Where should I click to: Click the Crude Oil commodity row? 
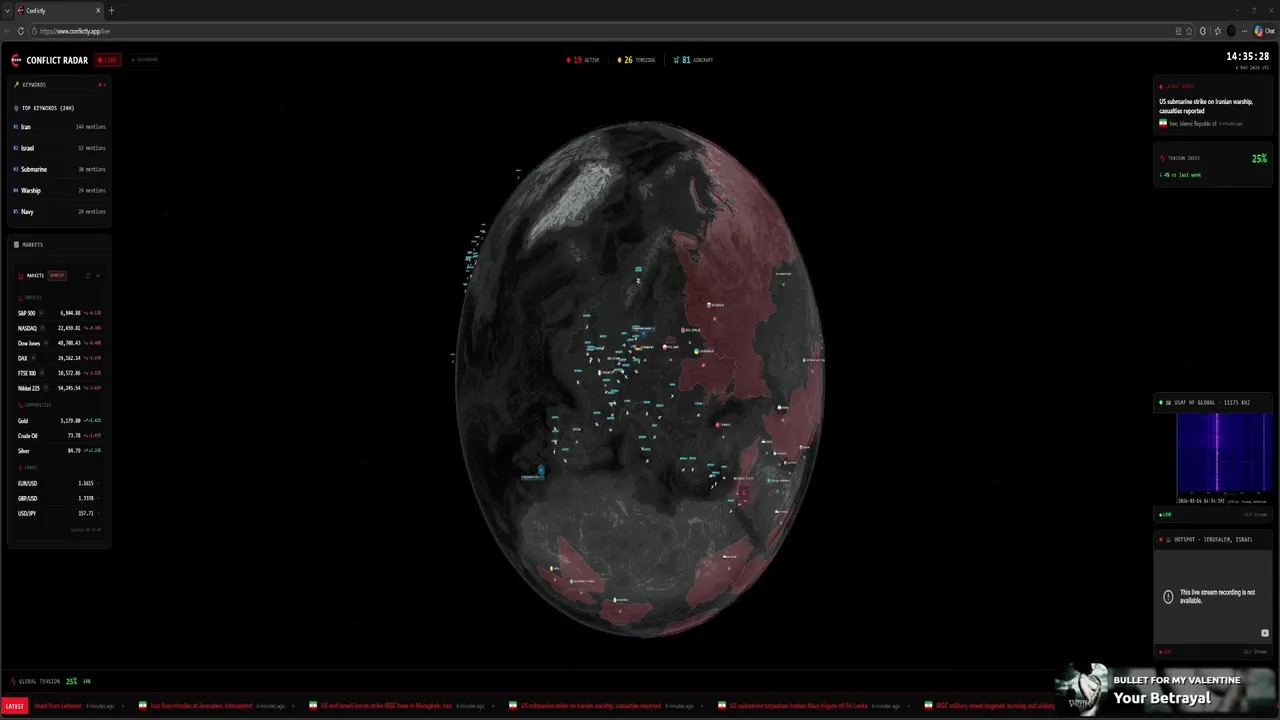coord(59,436)
